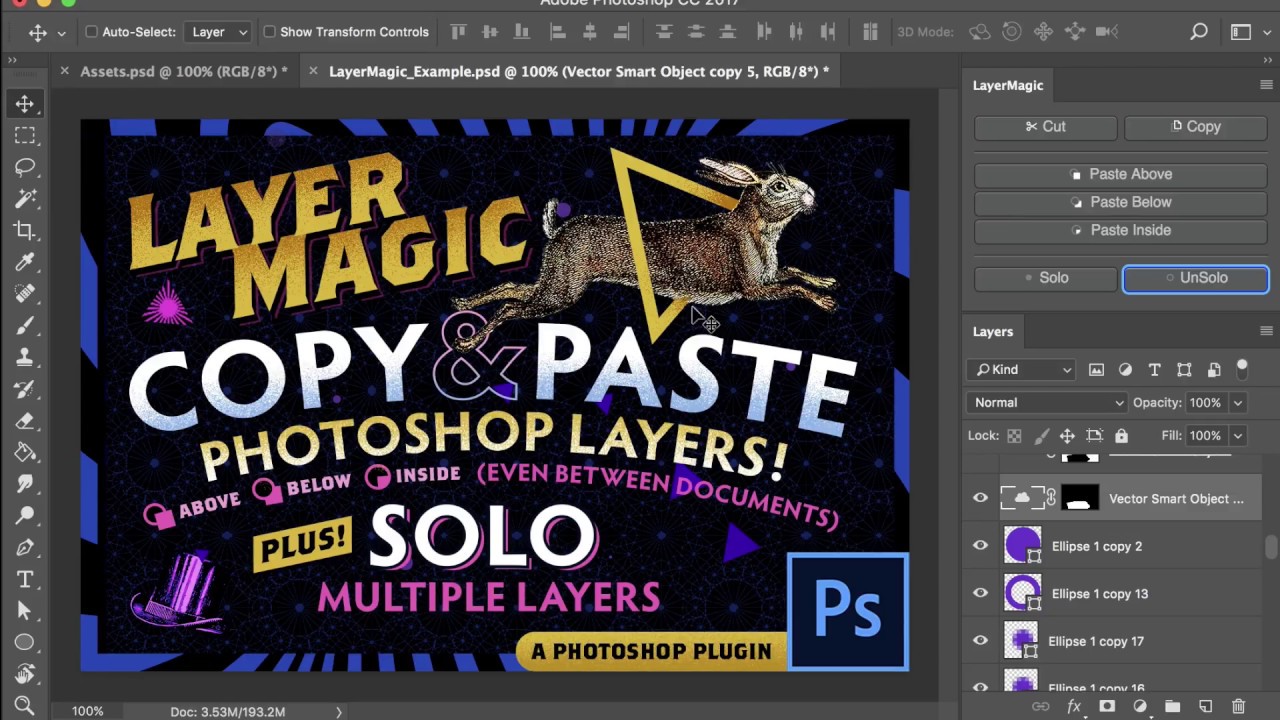This screenshot has height=720, width=1280.
Task: Enable Show Transform Controls checkbox
Action: pos(269,32)
